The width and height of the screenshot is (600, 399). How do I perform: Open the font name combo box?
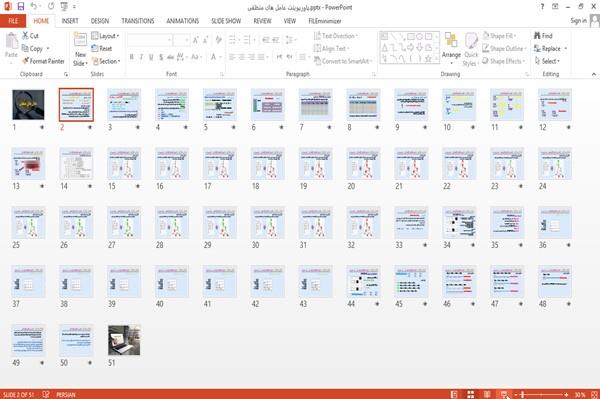(149, 40)
